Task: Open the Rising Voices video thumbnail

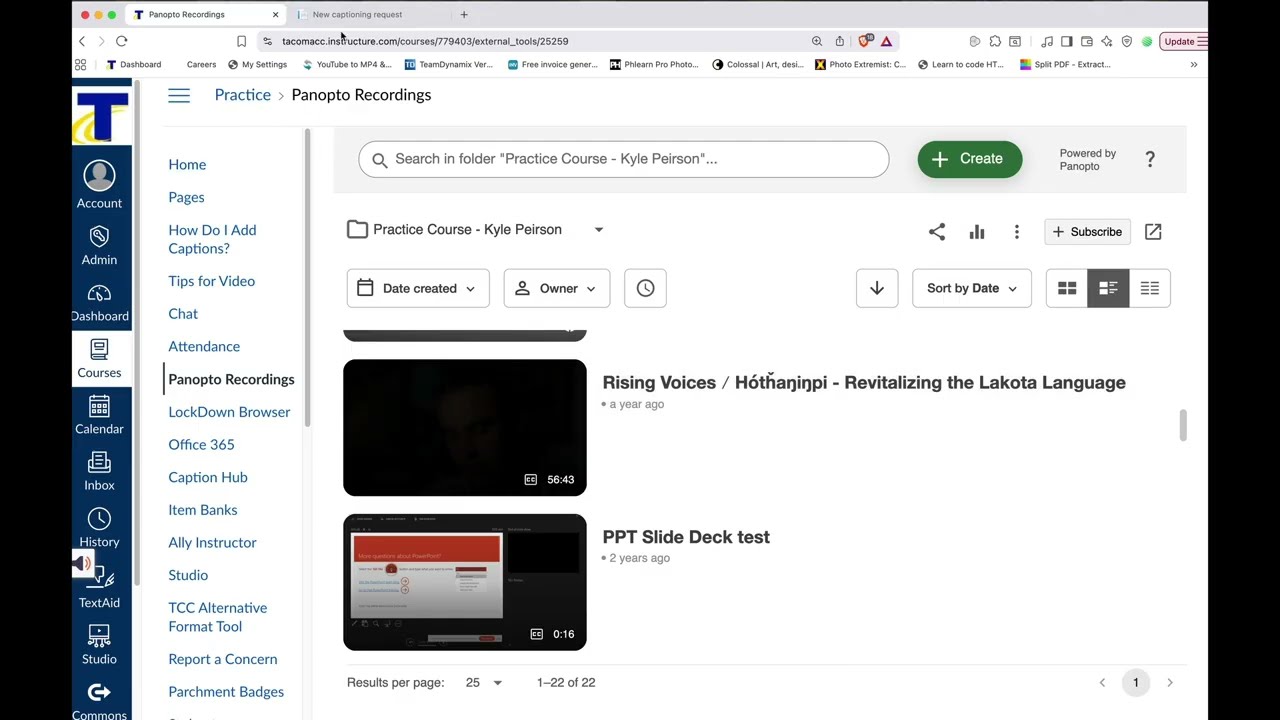Action: 465,428
